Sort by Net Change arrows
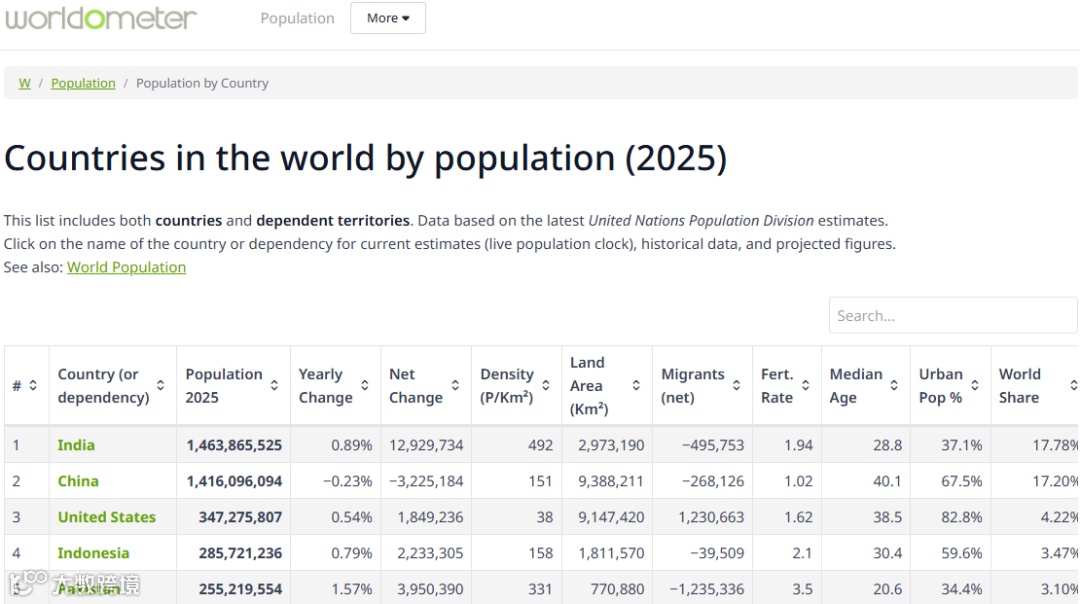1080x604 pixels. coord(455,386)
